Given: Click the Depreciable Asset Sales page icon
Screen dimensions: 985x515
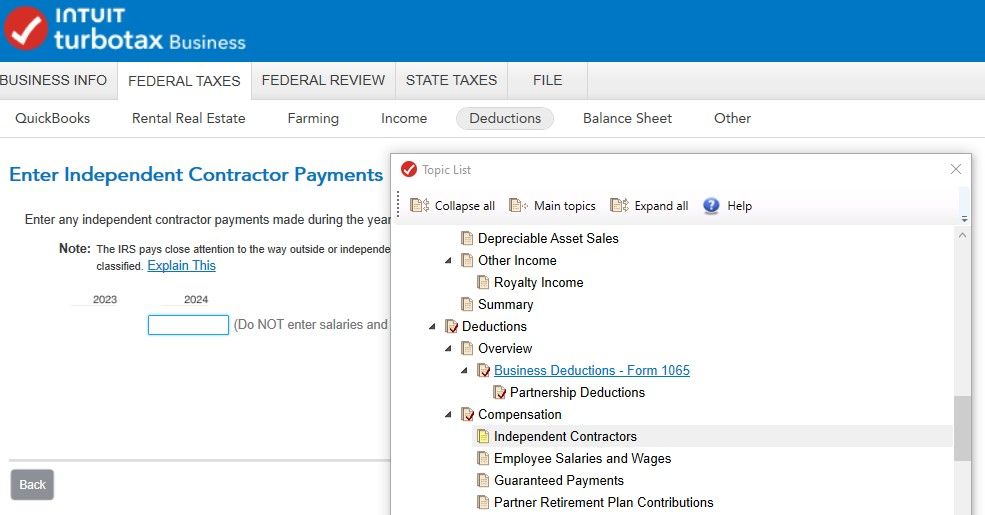Looking at the screenshot, I should click(x=467, y=239).
